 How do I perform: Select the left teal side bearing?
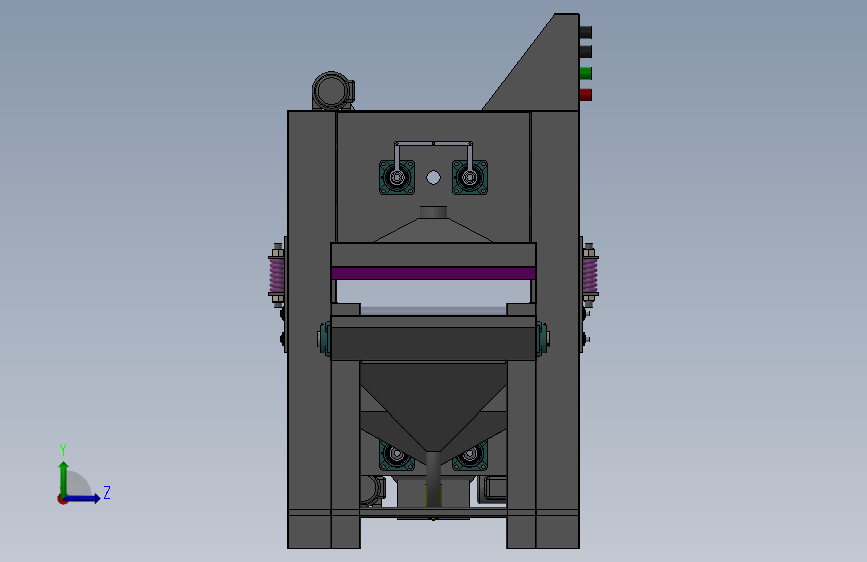click(x=325, y=338)
